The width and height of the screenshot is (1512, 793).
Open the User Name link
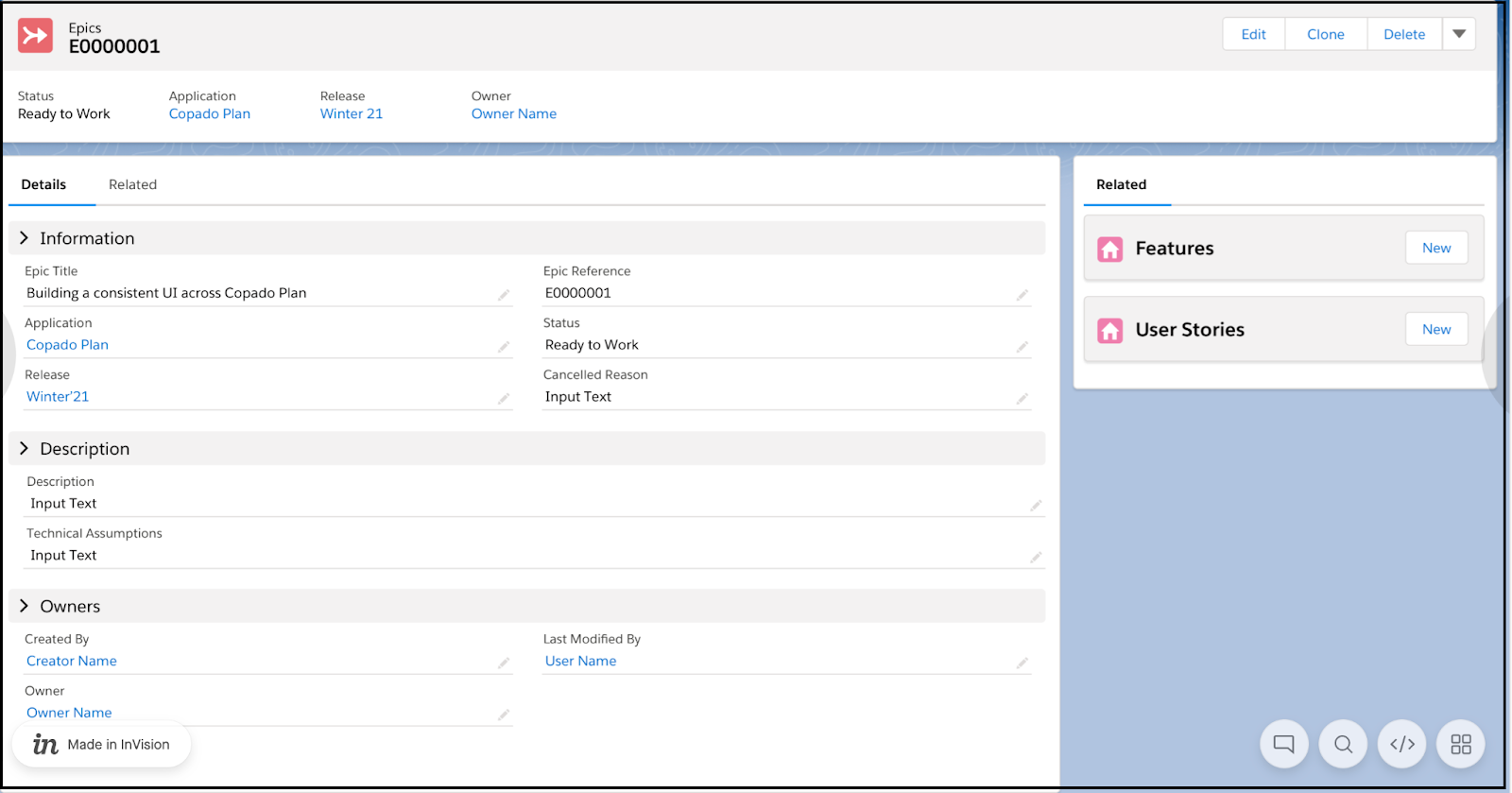[580, 661]
